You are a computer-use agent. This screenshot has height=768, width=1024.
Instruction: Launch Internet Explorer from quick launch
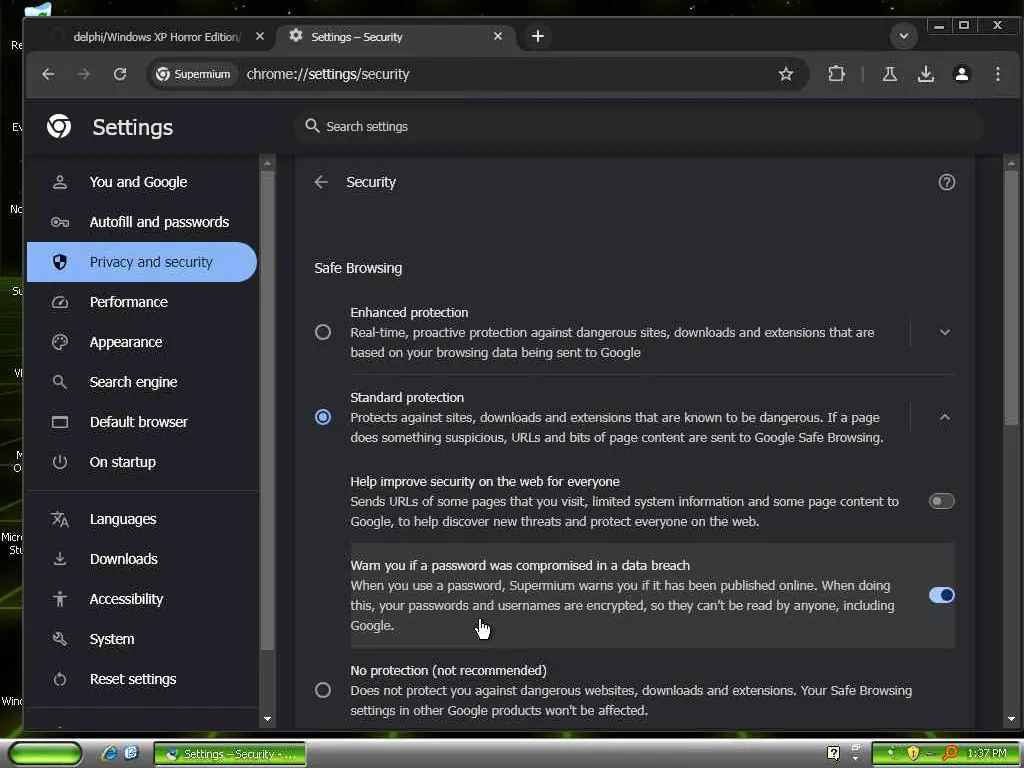tap(110, 754)
